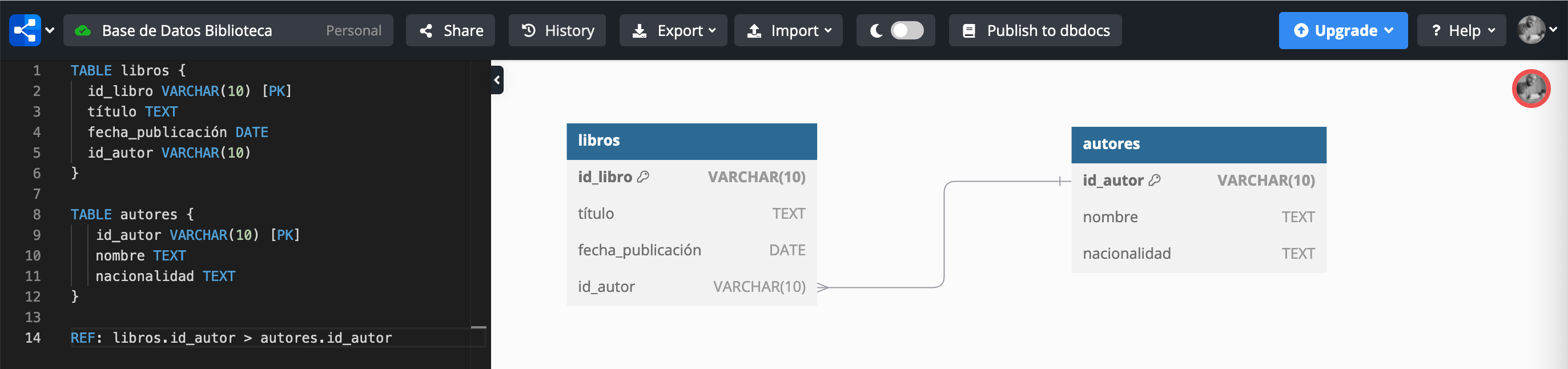The height and width of the screenshot is (369, 1568).
Task: Click Publish to dbdocs
Action: [x=1035, y=30]
